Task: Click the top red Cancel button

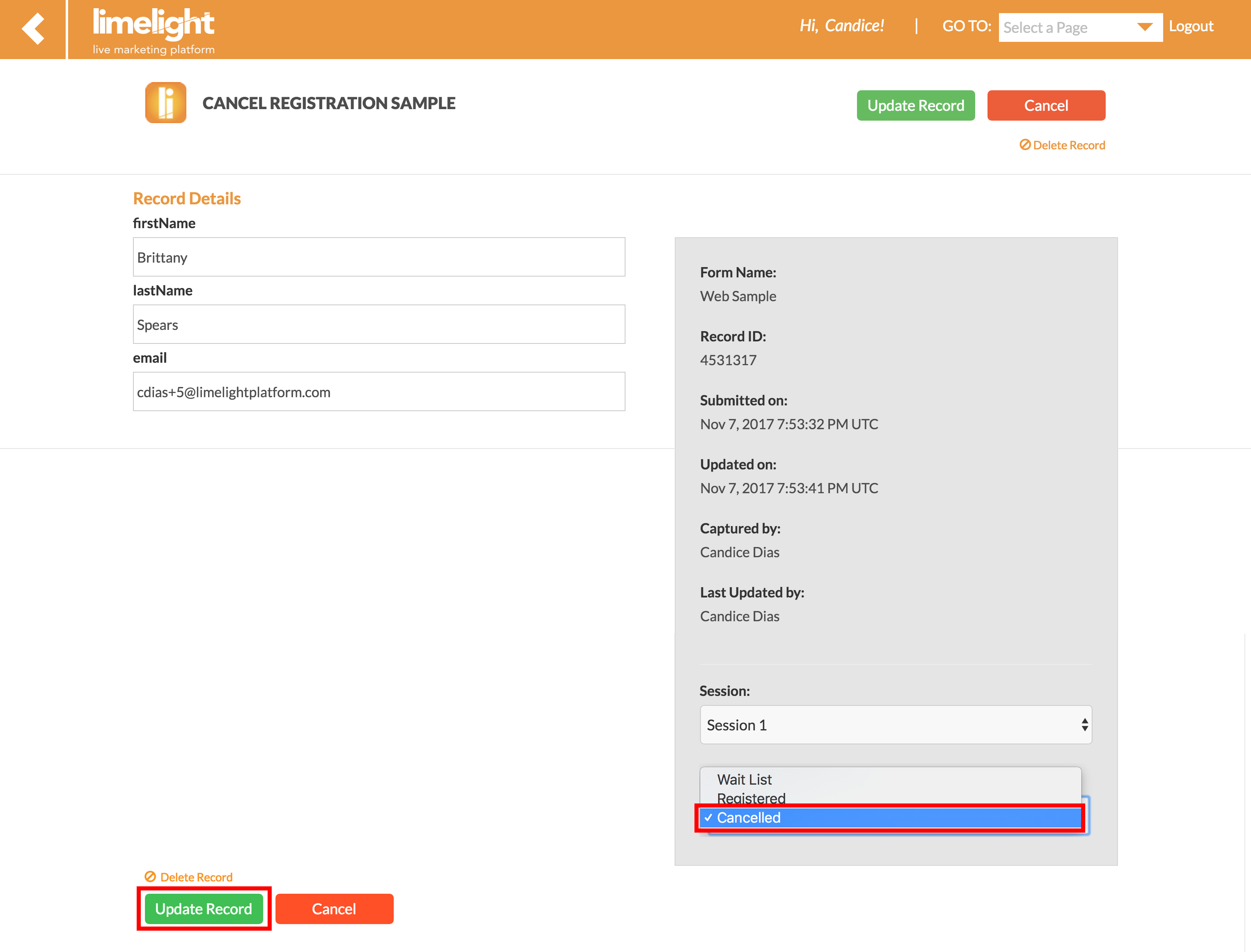Action: coord(1046,105)
